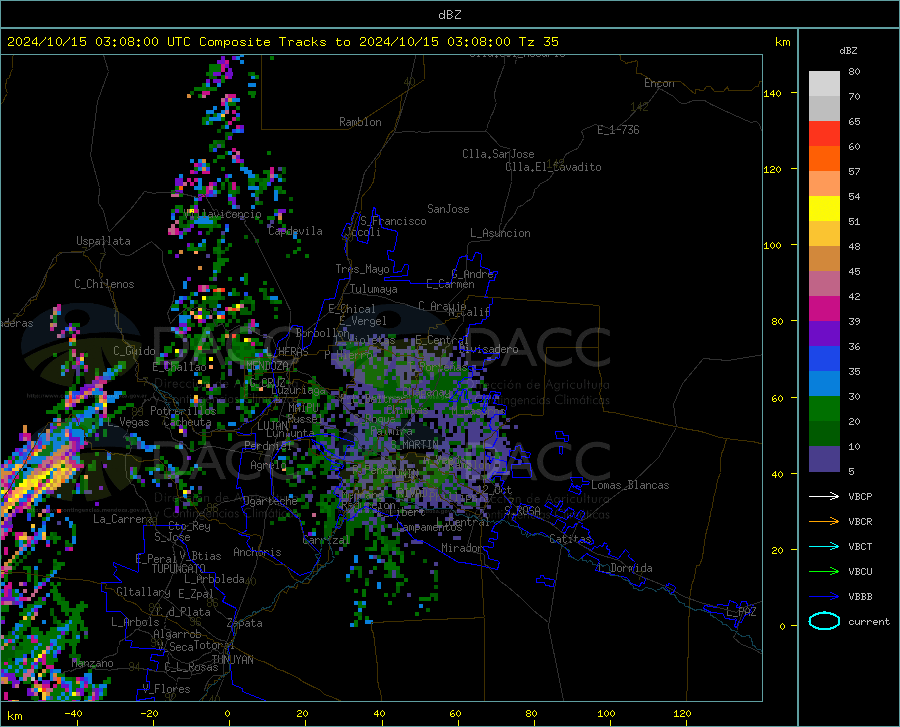
Task: Click the cyan VBCT arrow in legend
Action: pyautogui.click(x=824, y=546)
